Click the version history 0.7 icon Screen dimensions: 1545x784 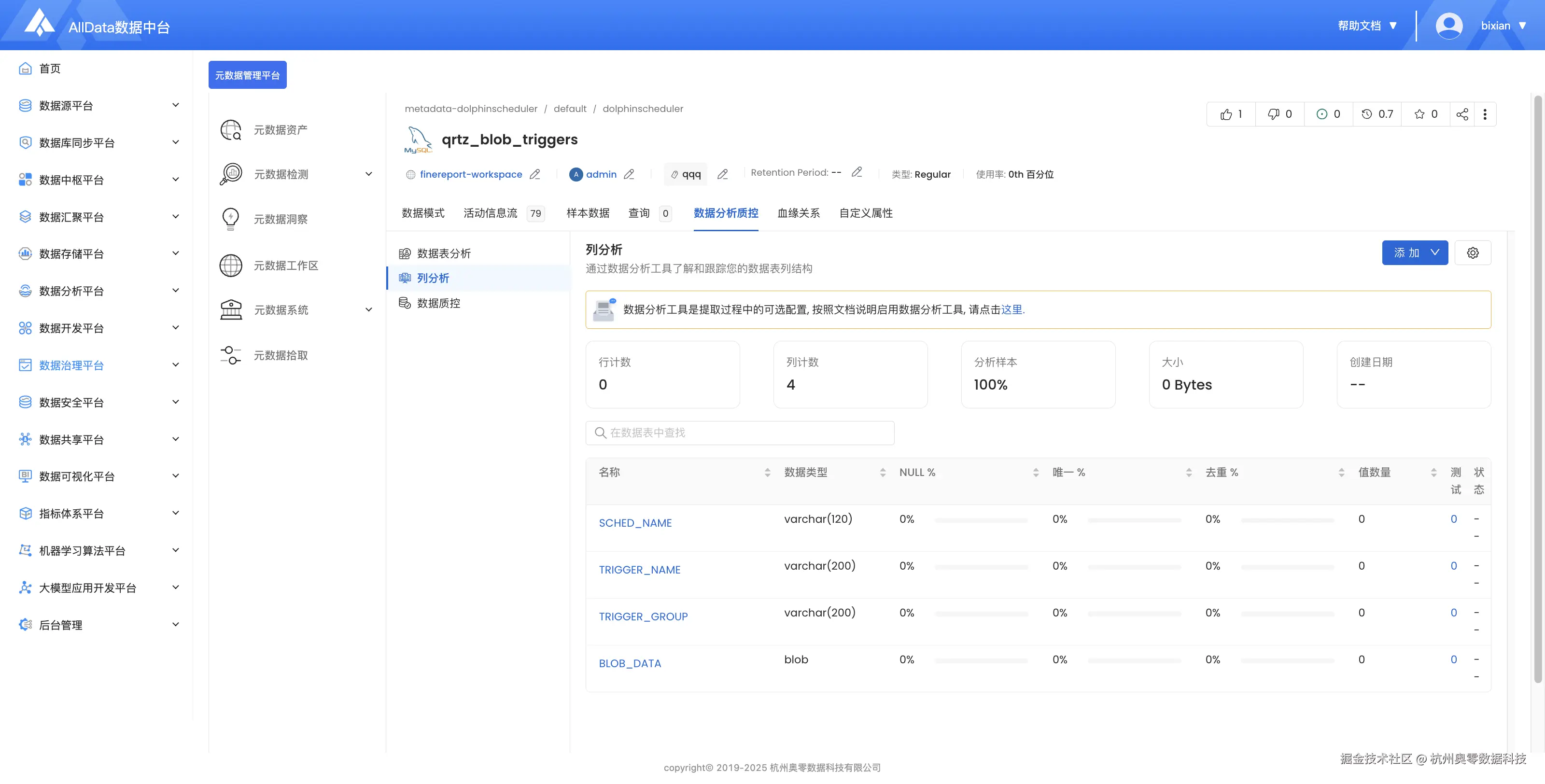pyautogui.click(x=1367, y=114)
